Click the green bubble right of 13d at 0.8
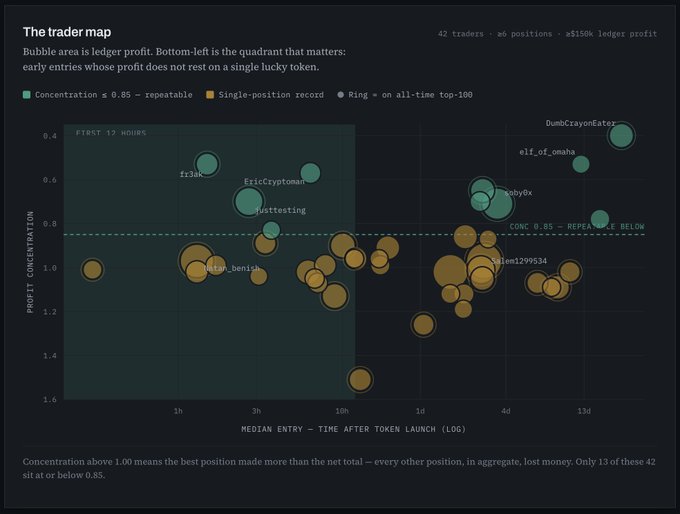 (600, 219)
